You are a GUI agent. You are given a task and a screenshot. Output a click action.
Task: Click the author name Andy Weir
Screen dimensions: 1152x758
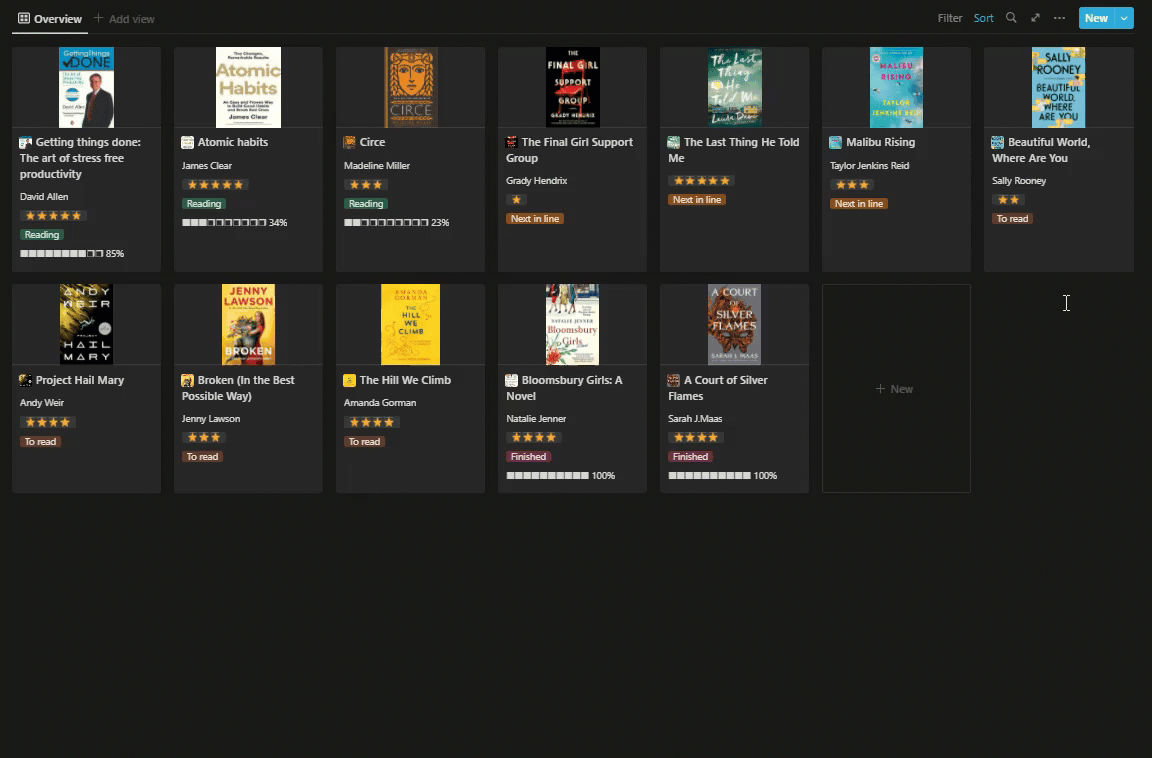[x=42, y=403]
